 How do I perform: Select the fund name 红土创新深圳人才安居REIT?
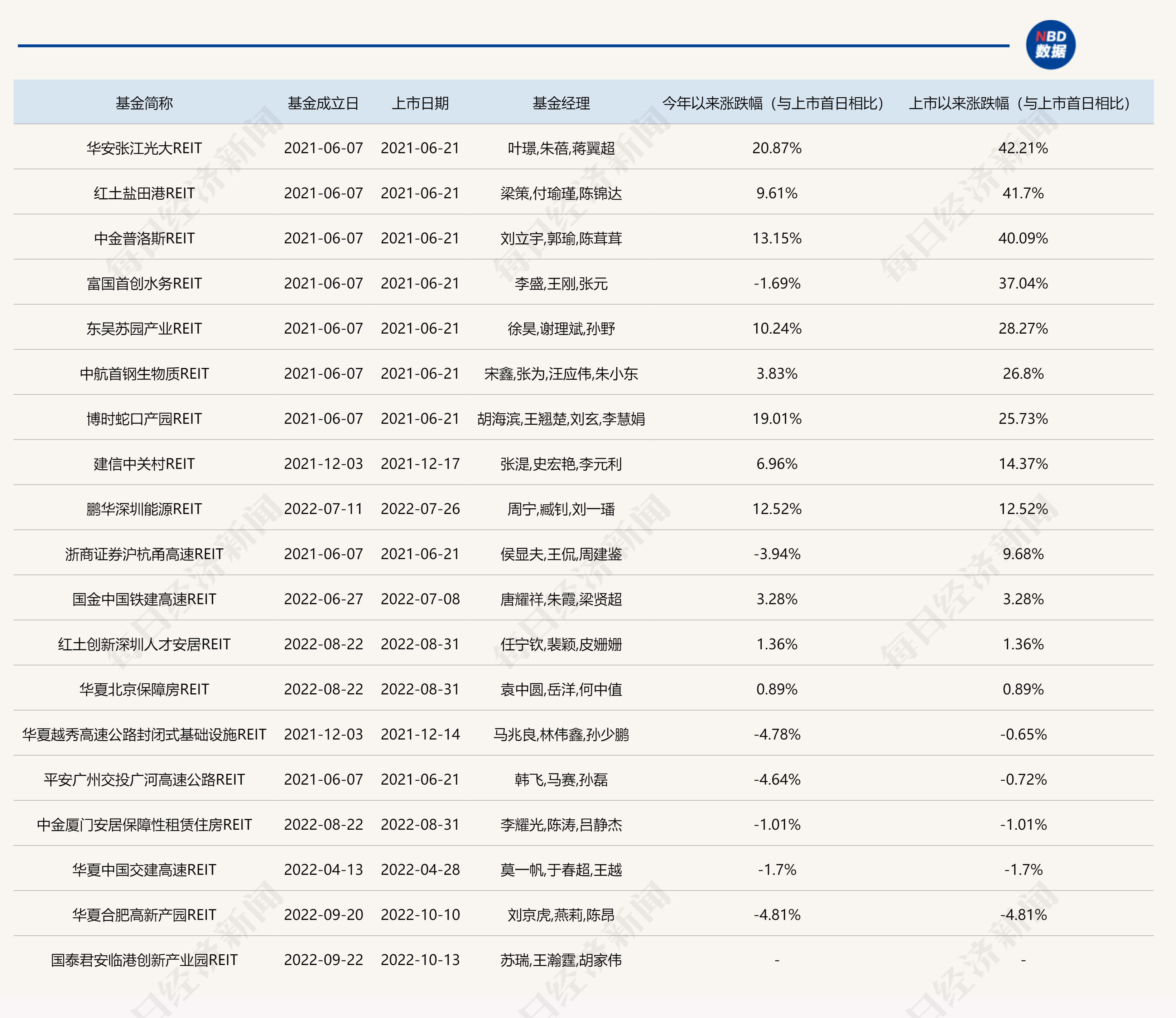[x=144, y=644]
